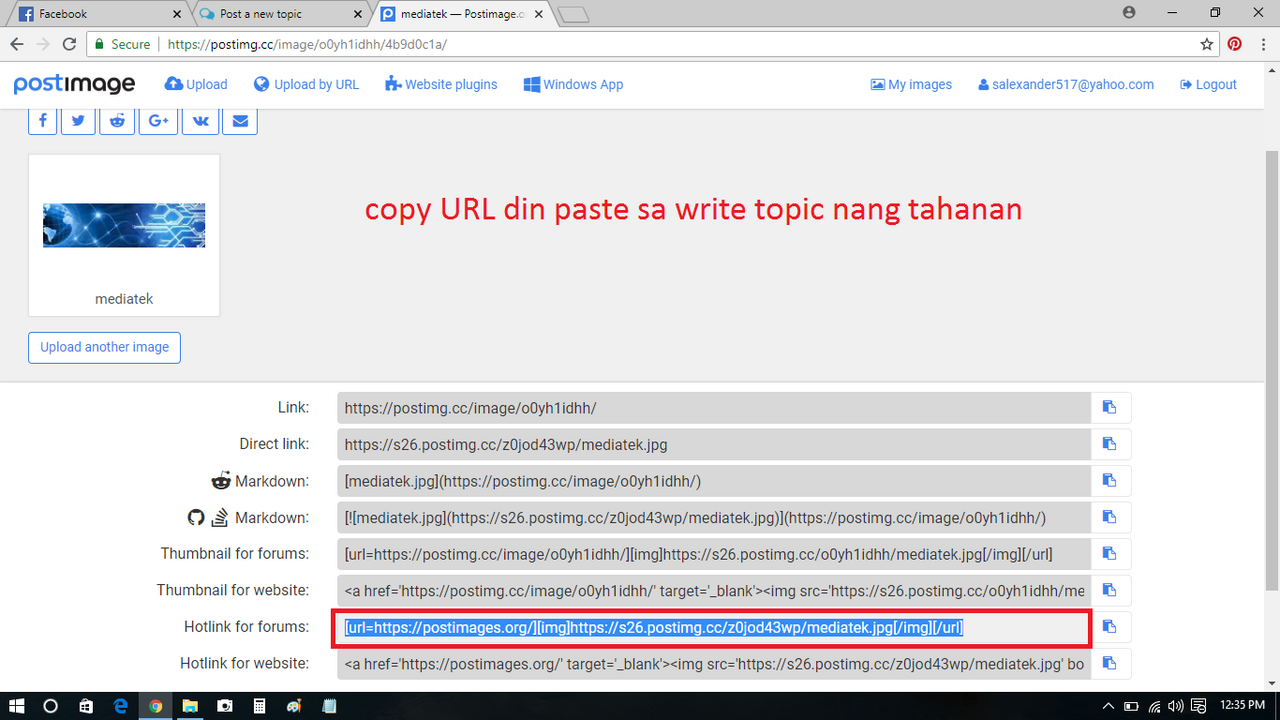The width and height of the screenshot is (1280, 720).
Task: Open account salexander517@yahoo.com
Action: [1066, 84]
